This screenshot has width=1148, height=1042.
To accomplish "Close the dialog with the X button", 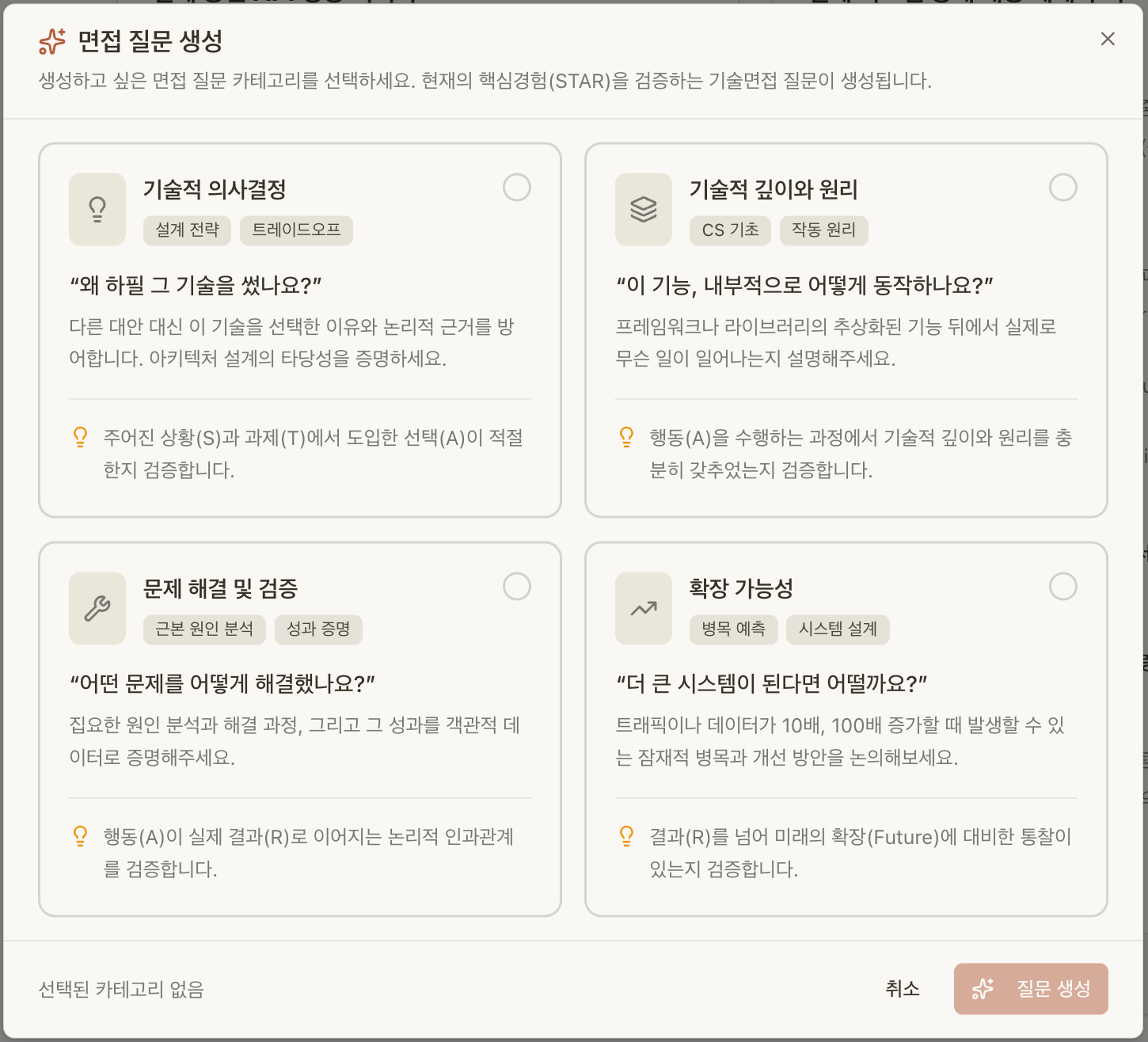I will point(1107,39).
